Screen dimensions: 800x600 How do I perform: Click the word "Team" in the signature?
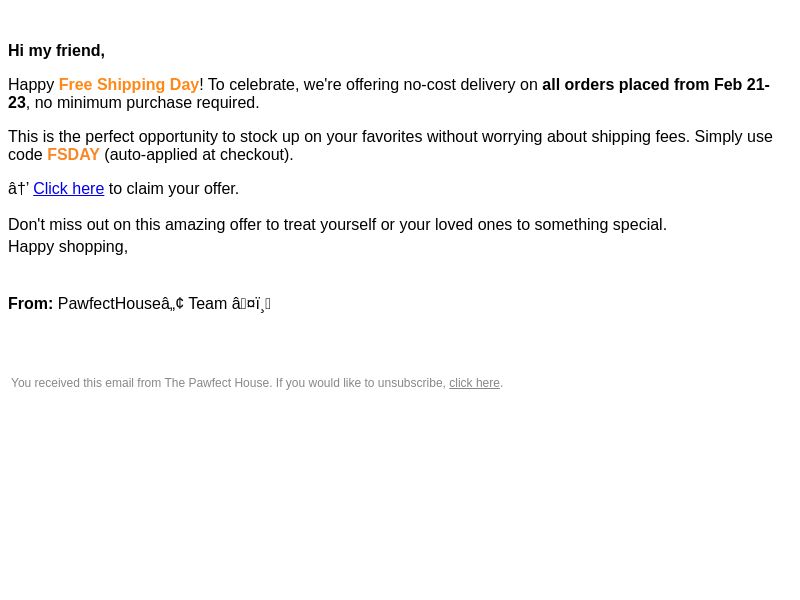click(208, 304)
